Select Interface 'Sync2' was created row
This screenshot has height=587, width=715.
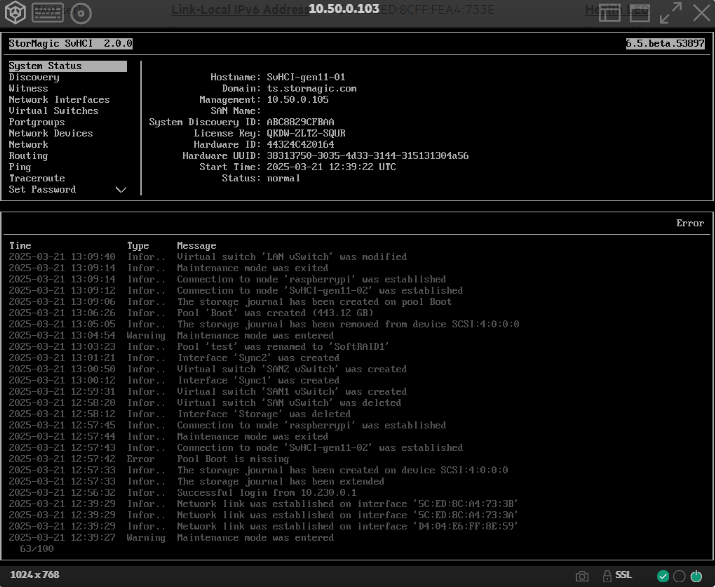174,358
